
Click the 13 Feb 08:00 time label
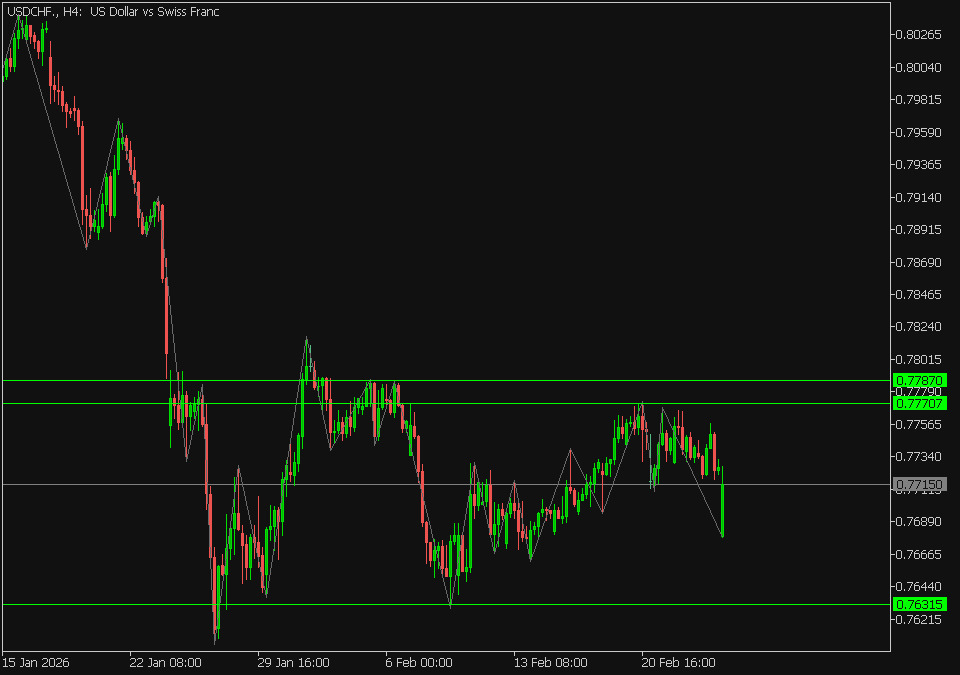tap(549, 662)
